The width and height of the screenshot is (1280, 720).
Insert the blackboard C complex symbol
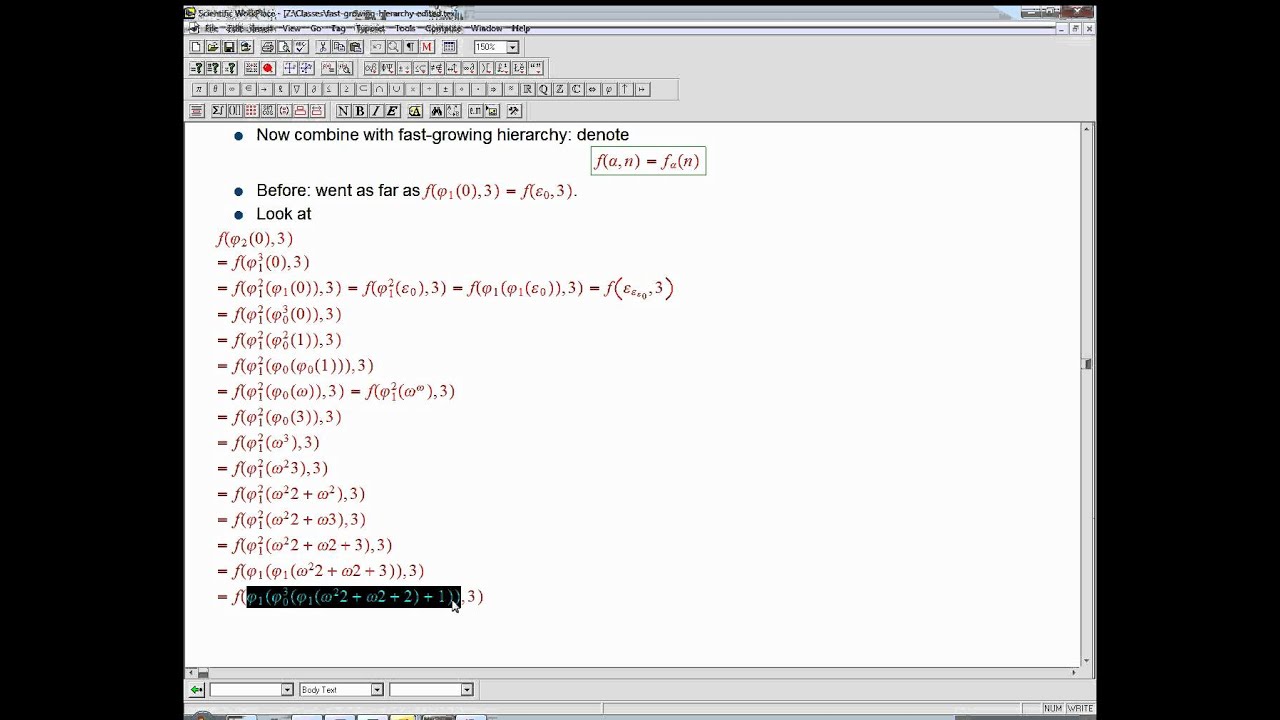pos(576,89)
